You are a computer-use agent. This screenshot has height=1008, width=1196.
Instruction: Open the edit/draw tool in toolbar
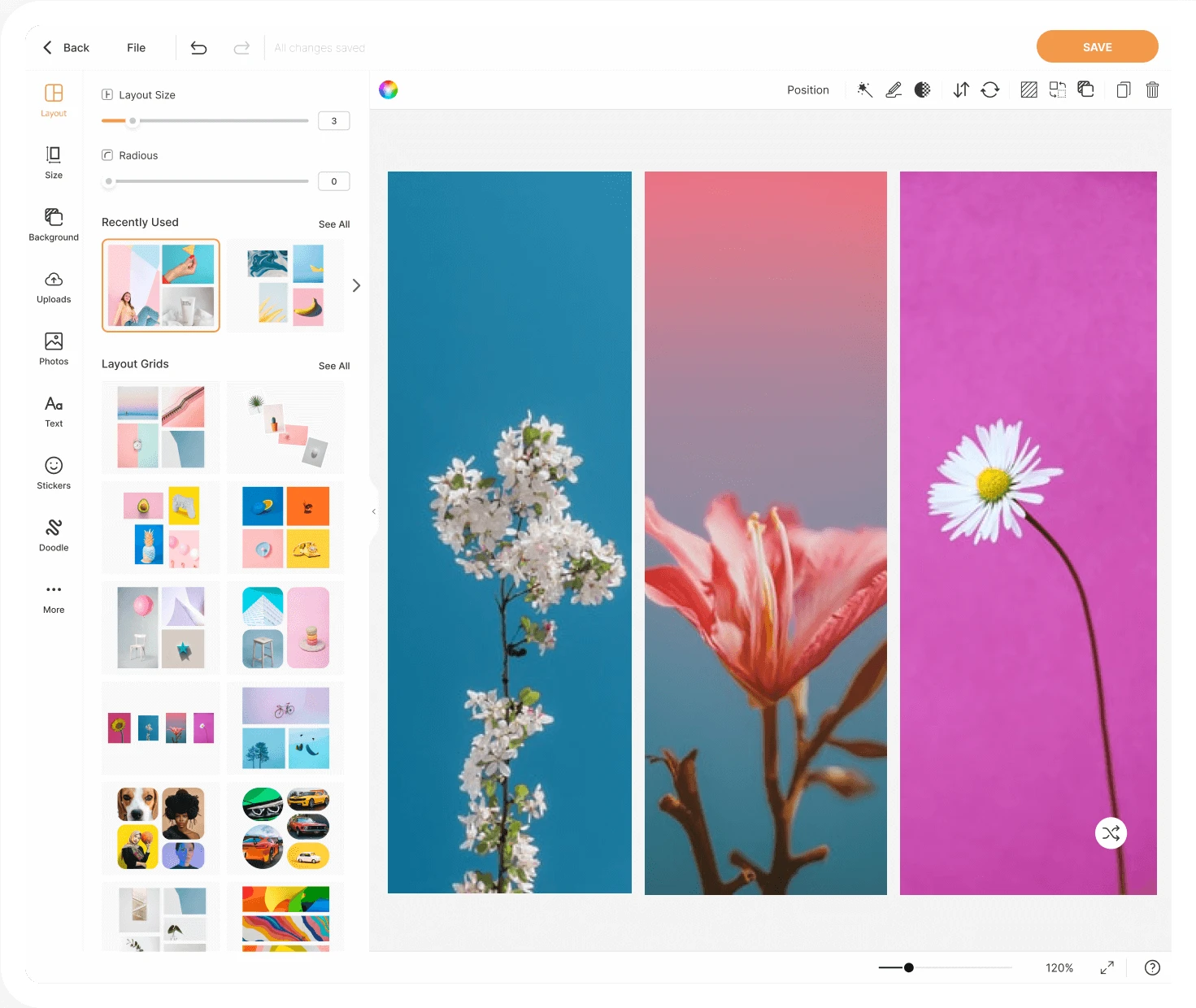[894, 89]
